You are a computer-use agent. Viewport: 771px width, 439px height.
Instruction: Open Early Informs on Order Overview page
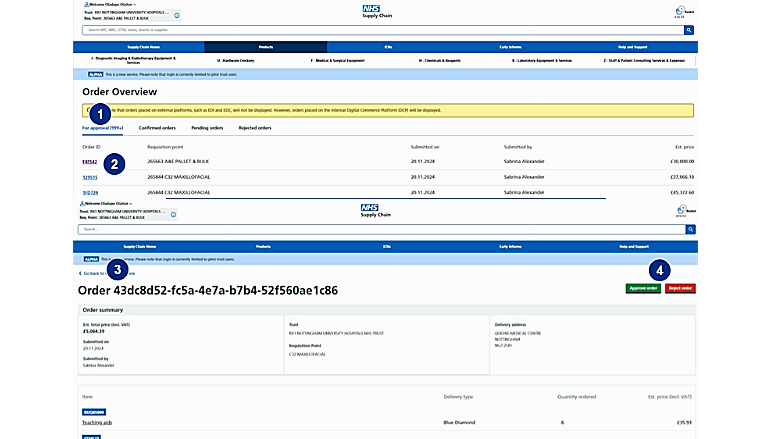510,47
